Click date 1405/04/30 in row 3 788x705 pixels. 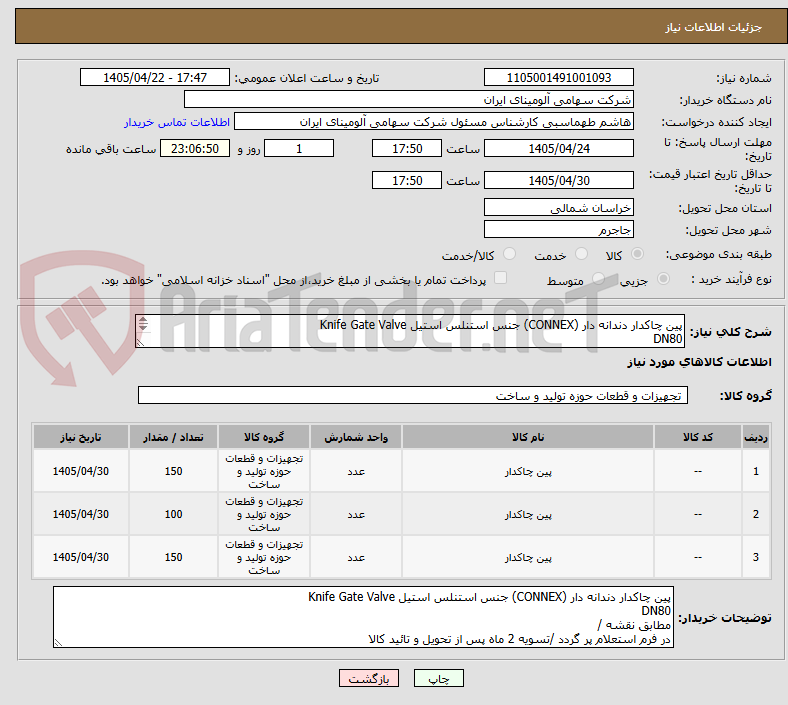tap(81, 557)
